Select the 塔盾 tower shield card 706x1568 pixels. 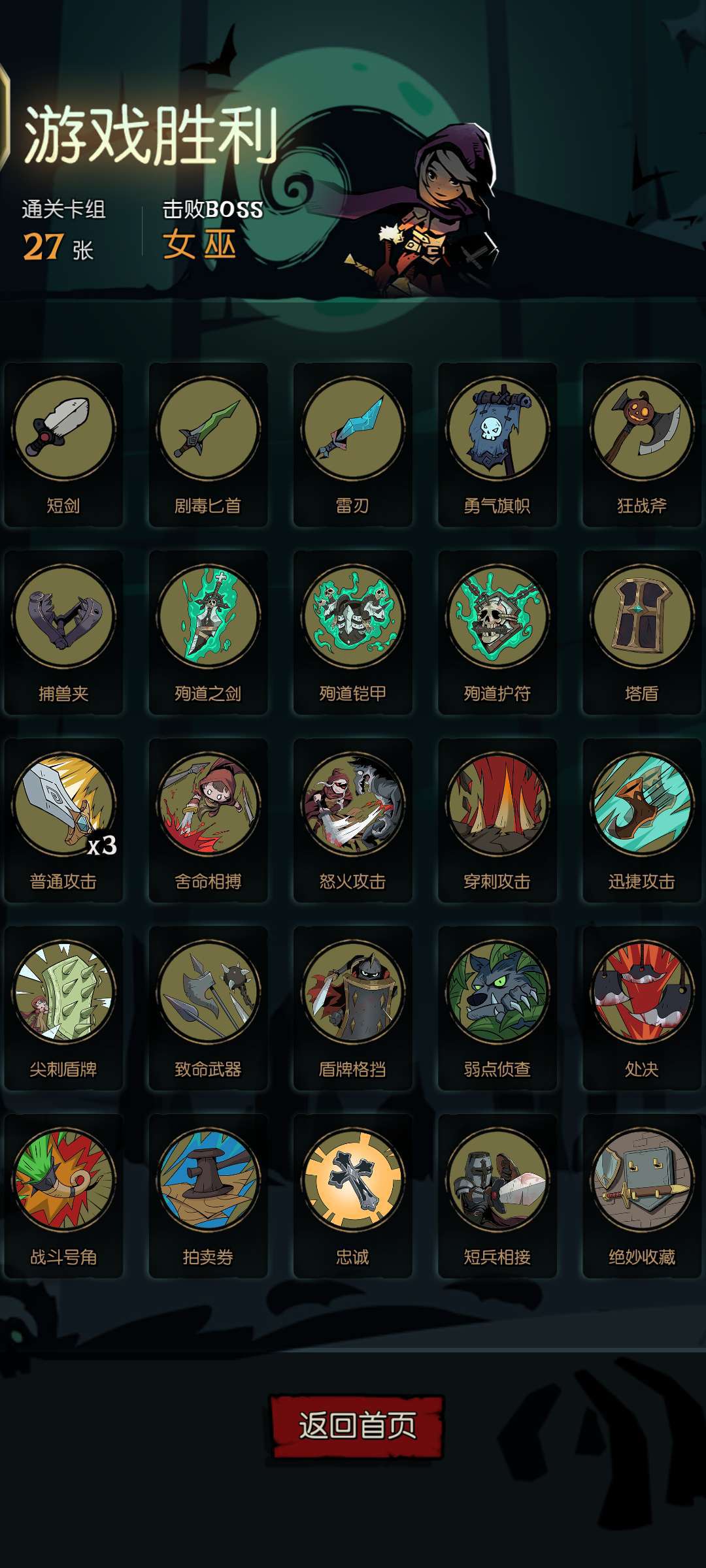click(641, 632)
